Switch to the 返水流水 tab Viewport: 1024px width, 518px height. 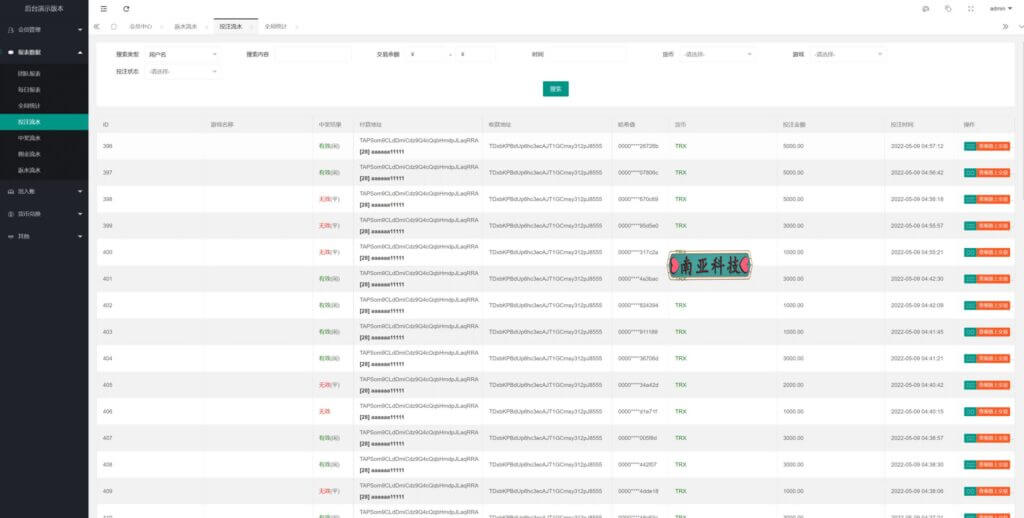[185, 27]
